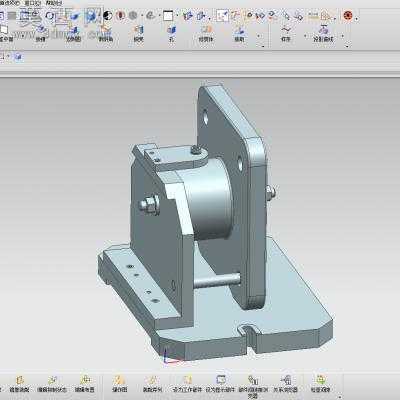Select the Trim Body (修剪体) tool
400x400 pixels.
206,34
